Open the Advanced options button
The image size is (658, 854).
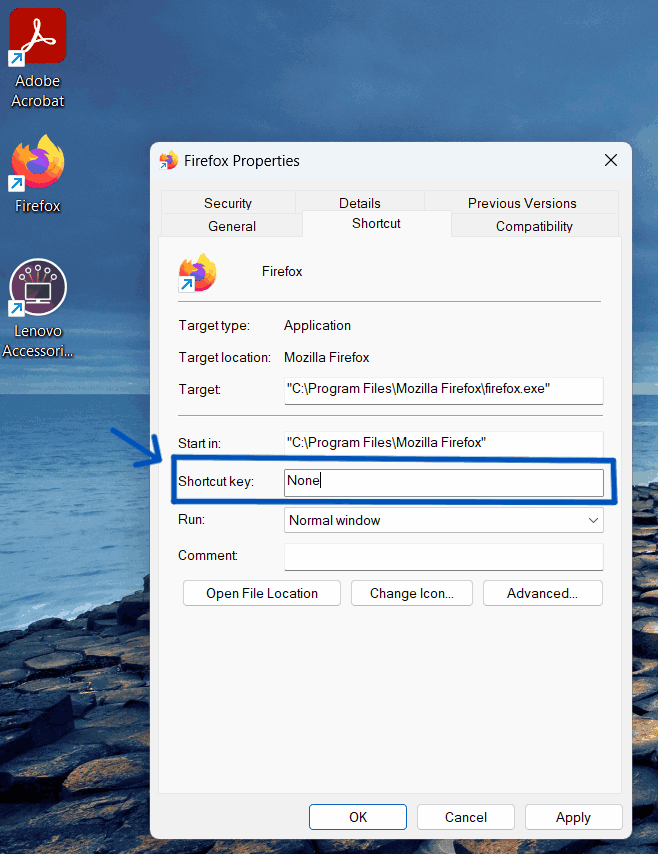(x=543, y=593)
